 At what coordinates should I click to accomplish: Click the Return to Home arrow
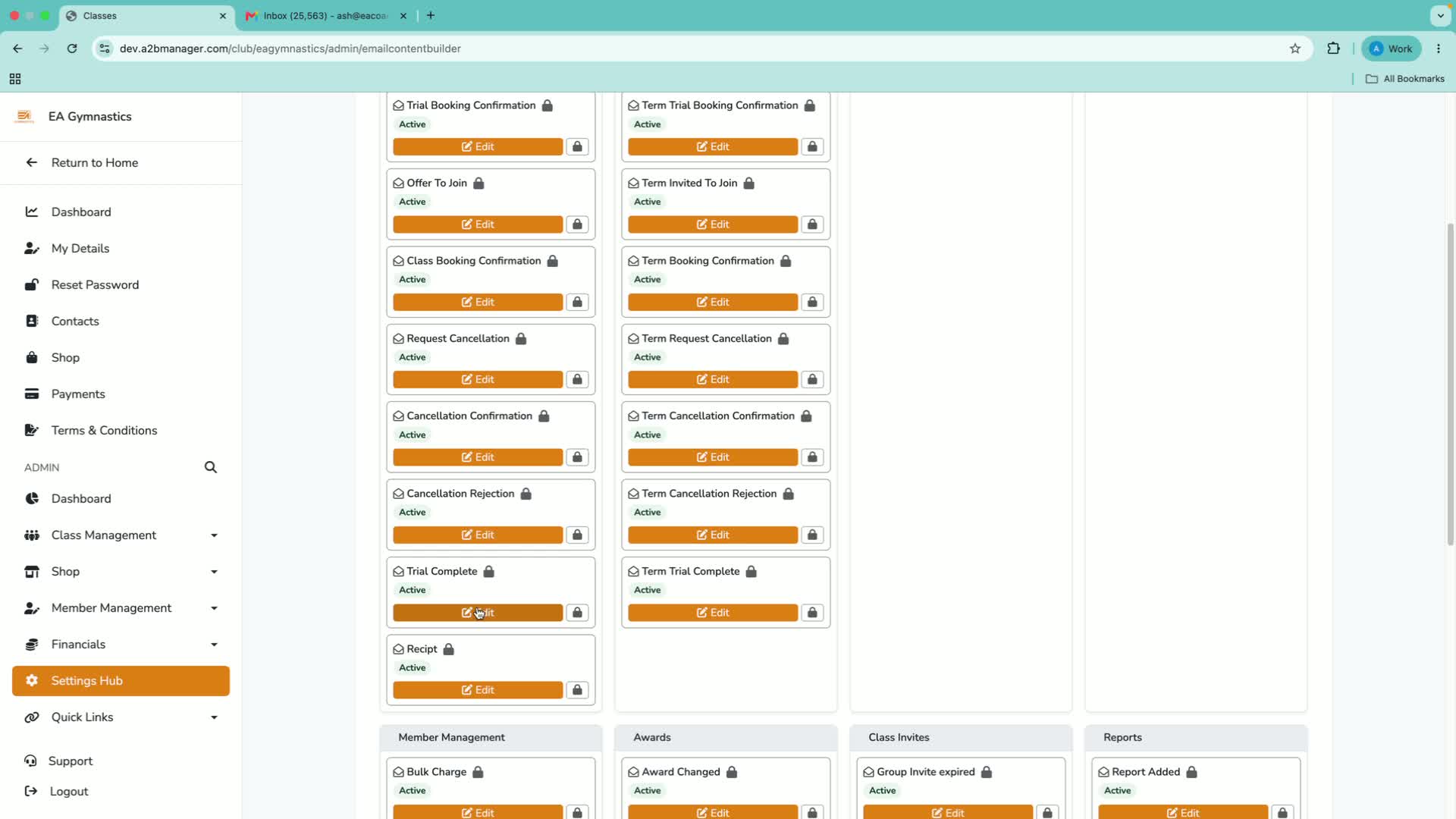click(32, 162)
